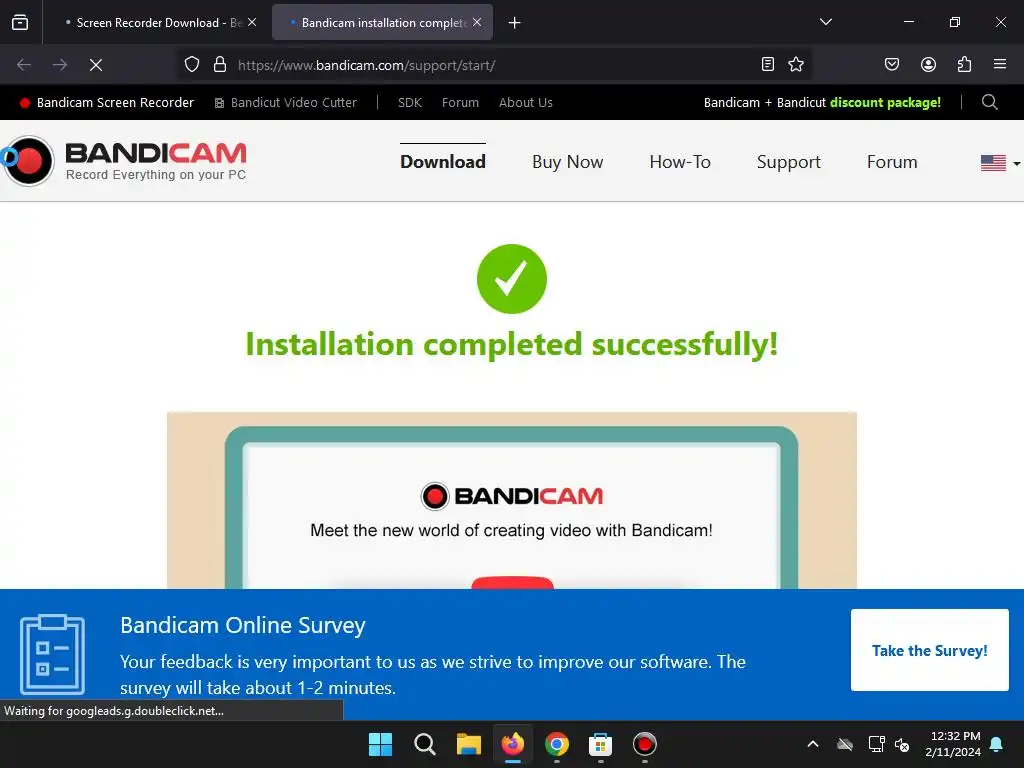Open Bandicut Video Cutter link
1024x768 pixels.
click(x=286, y=103)
